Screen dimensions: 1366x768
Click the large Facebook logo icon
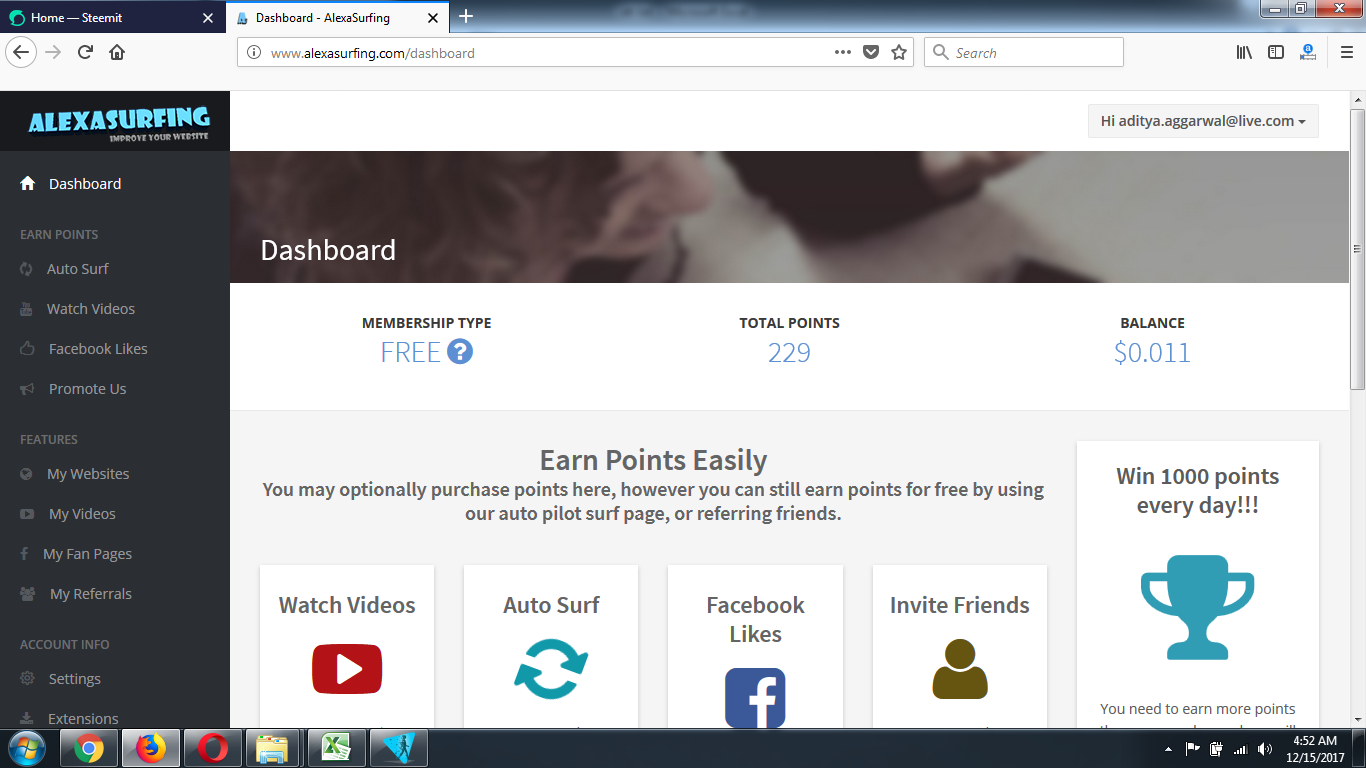755,698
